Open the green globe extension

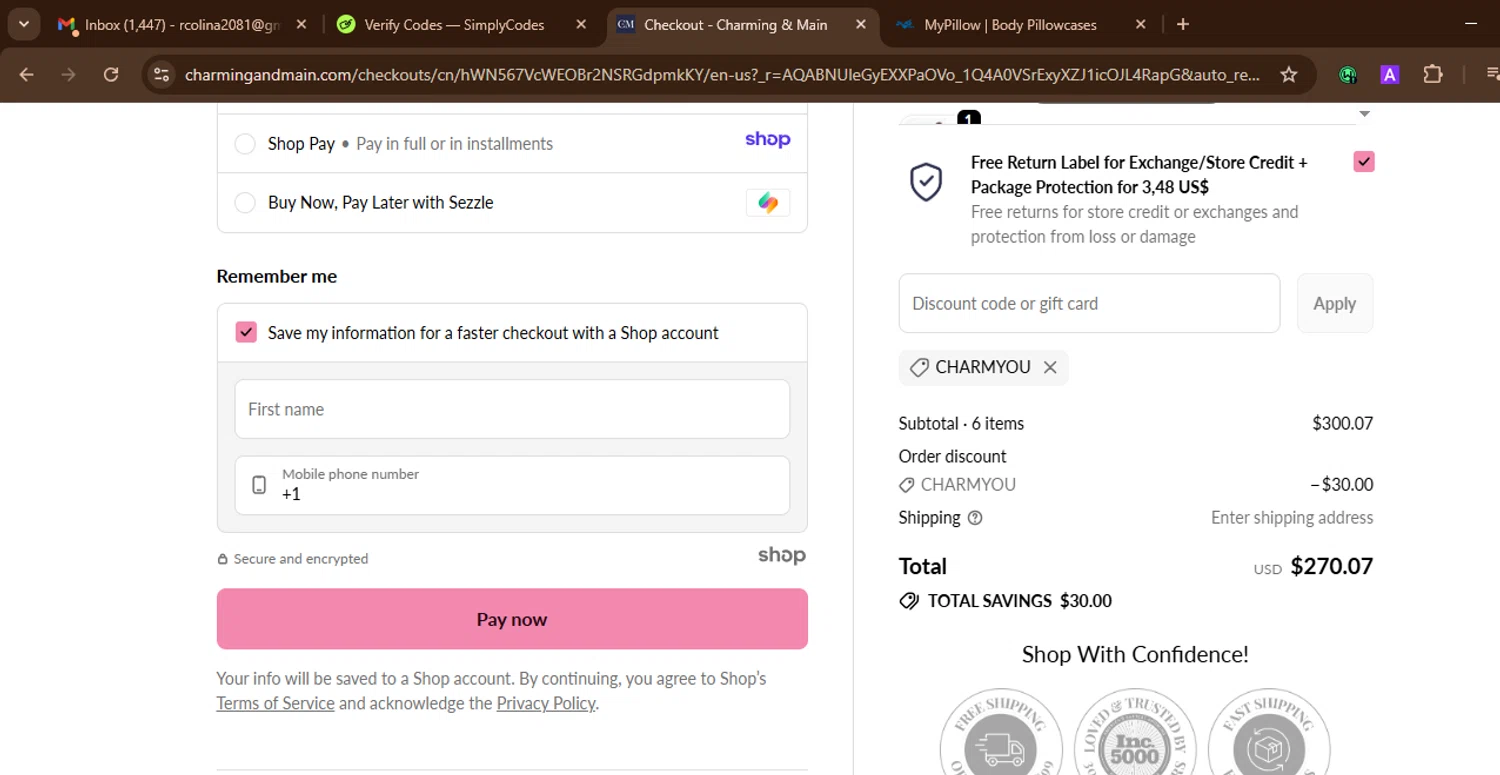click(x=1348, y=75)
